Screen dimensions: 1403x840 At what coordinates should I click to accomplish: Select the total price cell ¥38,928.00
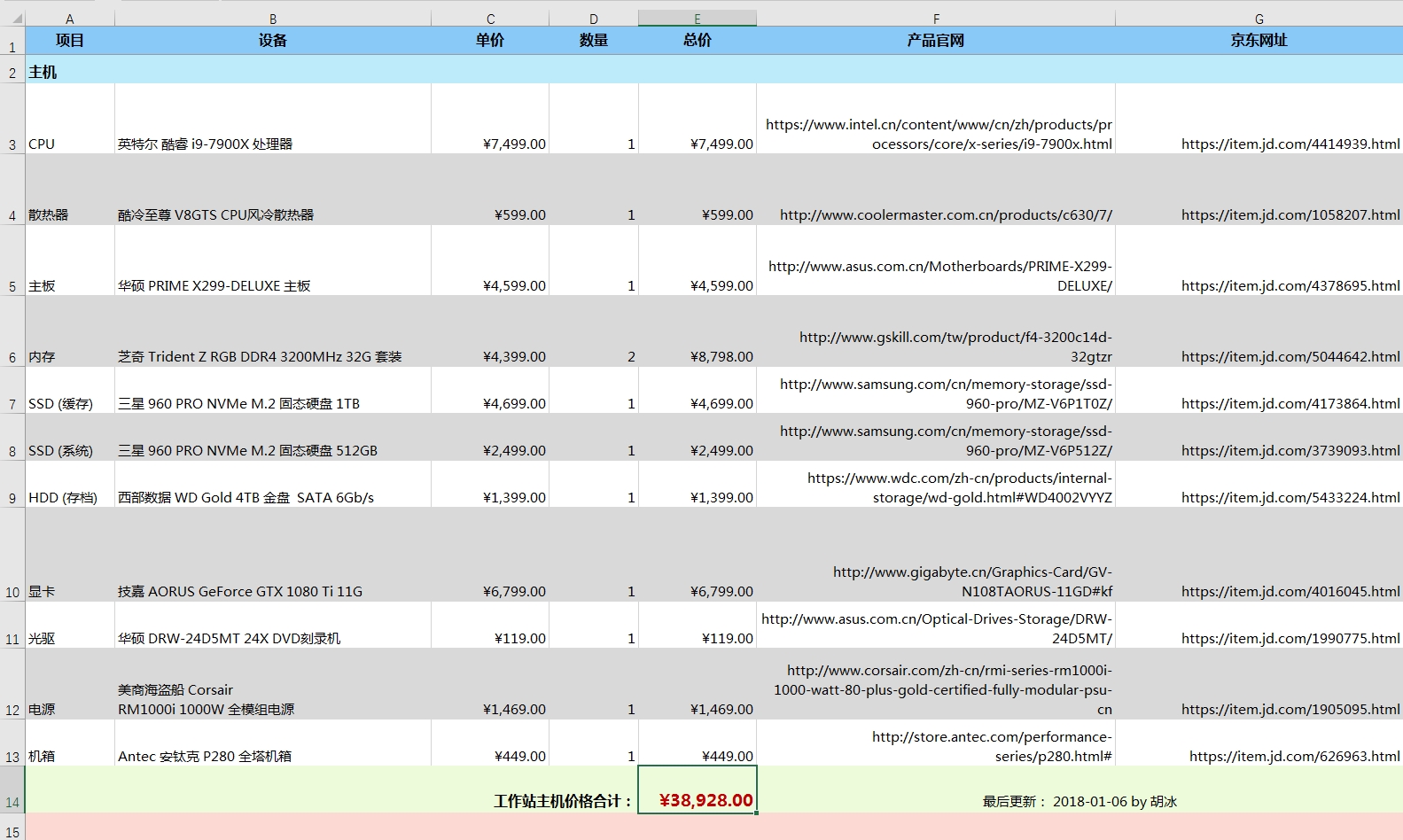pyautogui.click(x=698, y=800)
